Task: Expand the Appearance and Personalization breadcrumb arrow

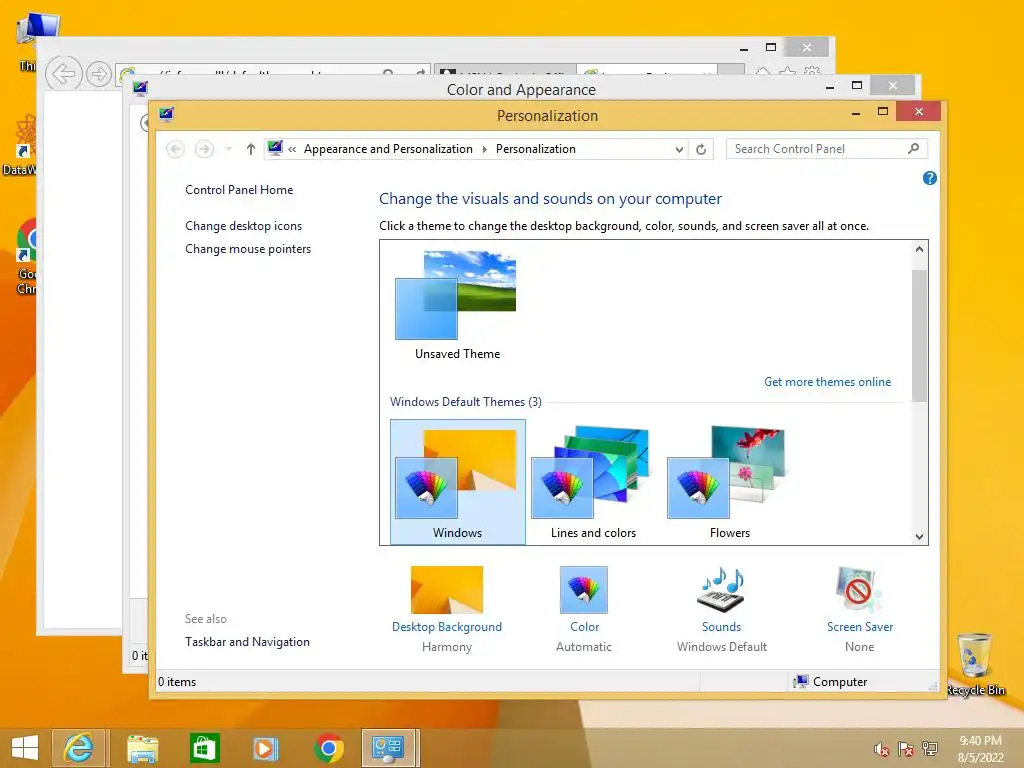Action: pyautogui.click(x=485, y=150)
